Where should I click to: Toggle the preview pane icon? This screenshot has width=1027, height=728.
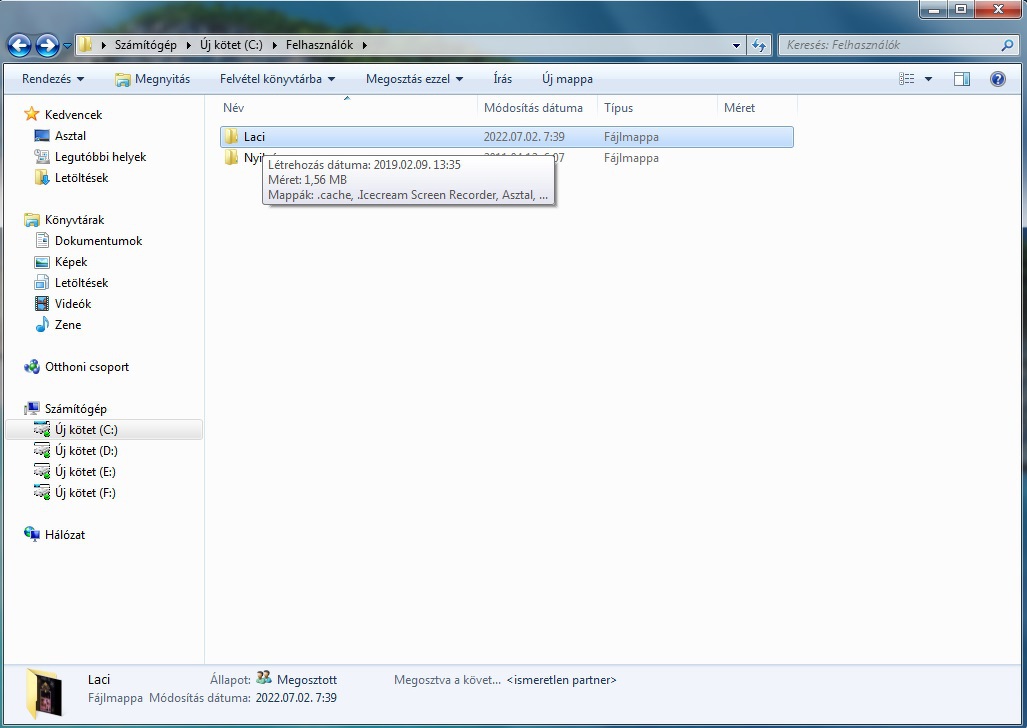coord(962,79)
